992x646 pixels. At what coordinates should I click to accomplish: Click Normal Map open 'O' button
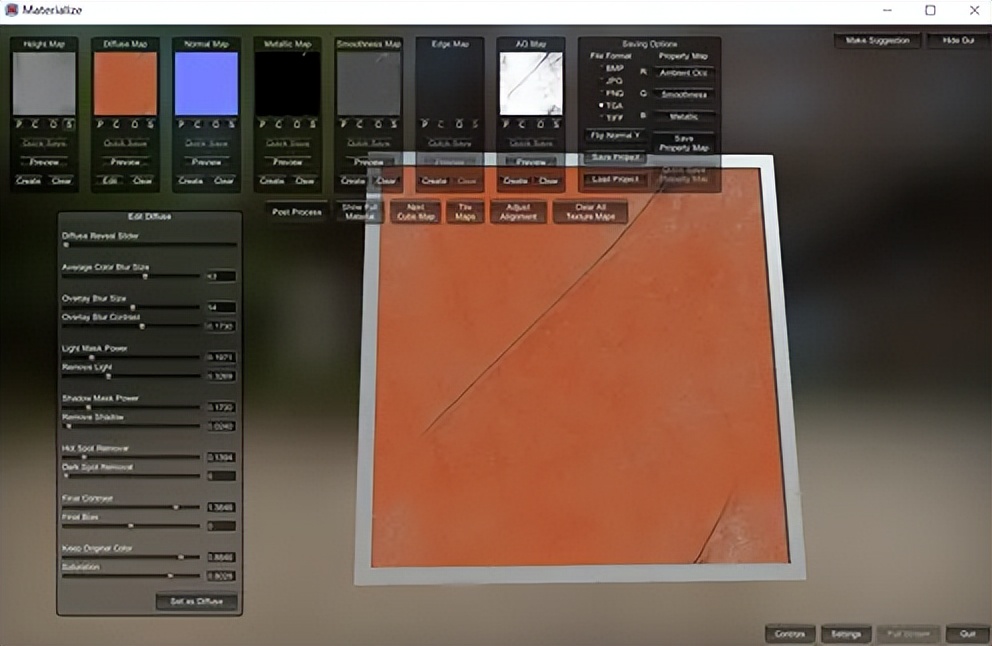point(215,125)
